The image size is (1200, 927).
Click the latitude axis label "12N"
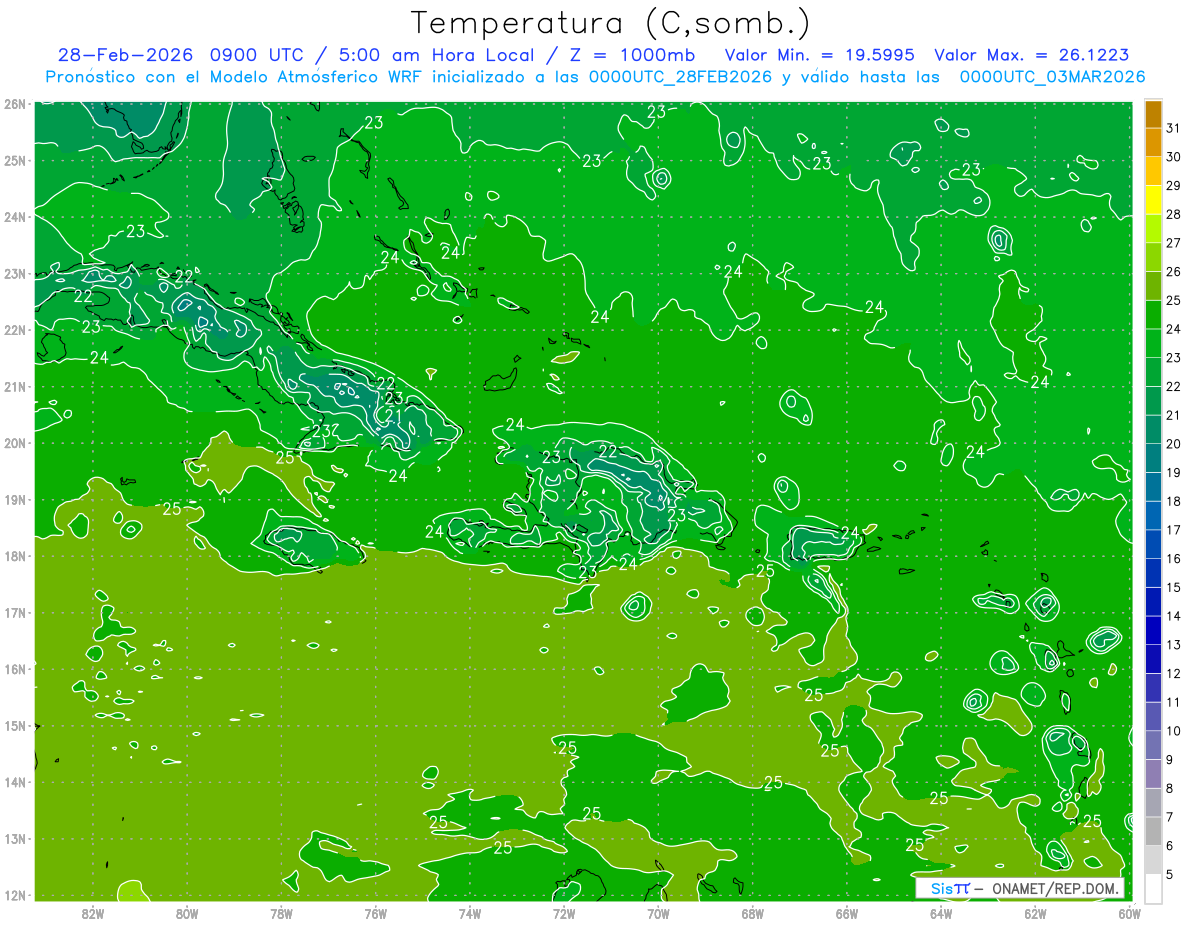[x=15, y=896]
